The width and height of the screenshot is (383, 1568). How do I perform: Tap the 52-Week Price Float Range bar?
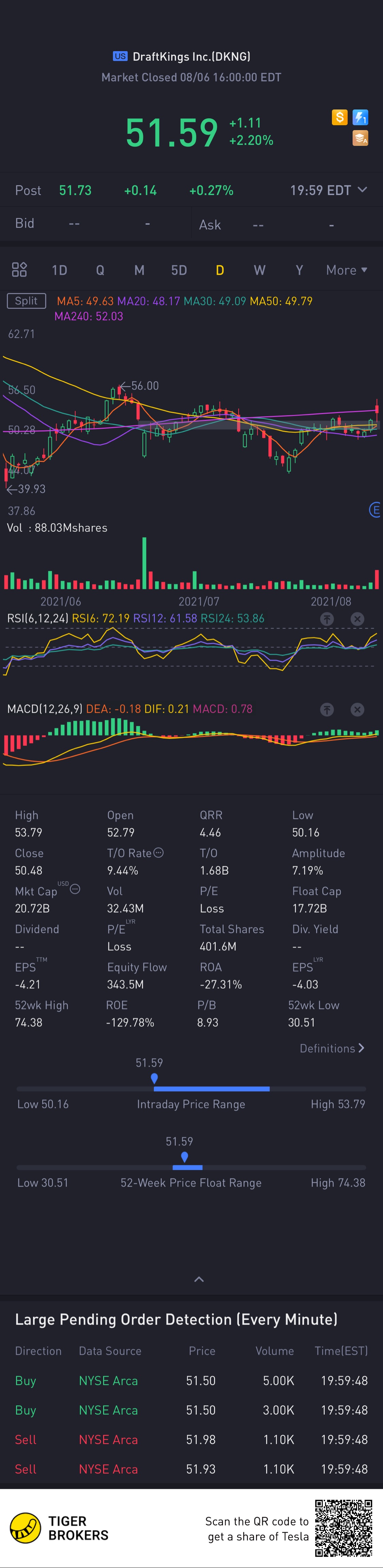[x=191, y=1167]
